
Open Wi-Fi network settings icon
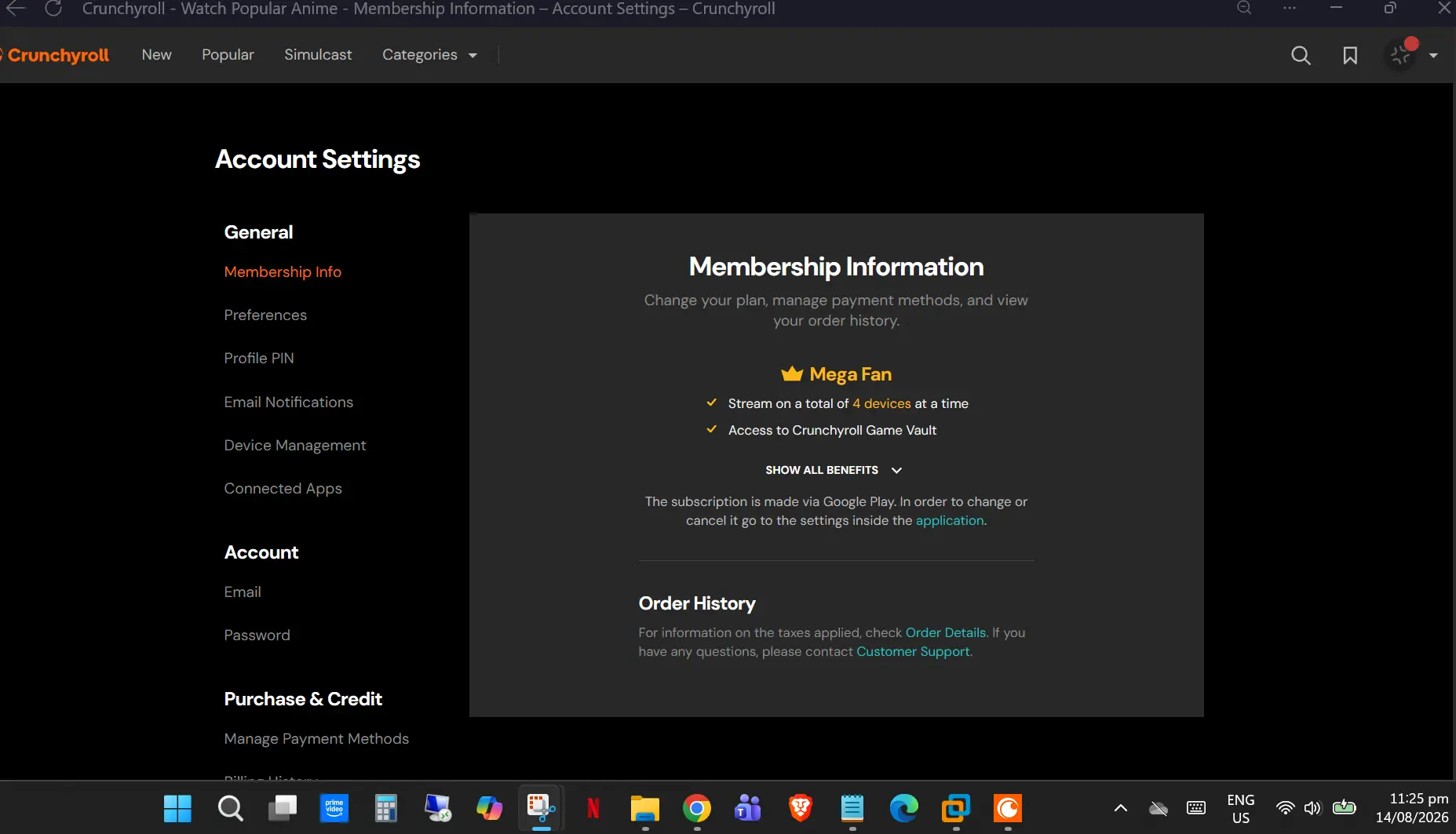click(x=1285, y=808)
